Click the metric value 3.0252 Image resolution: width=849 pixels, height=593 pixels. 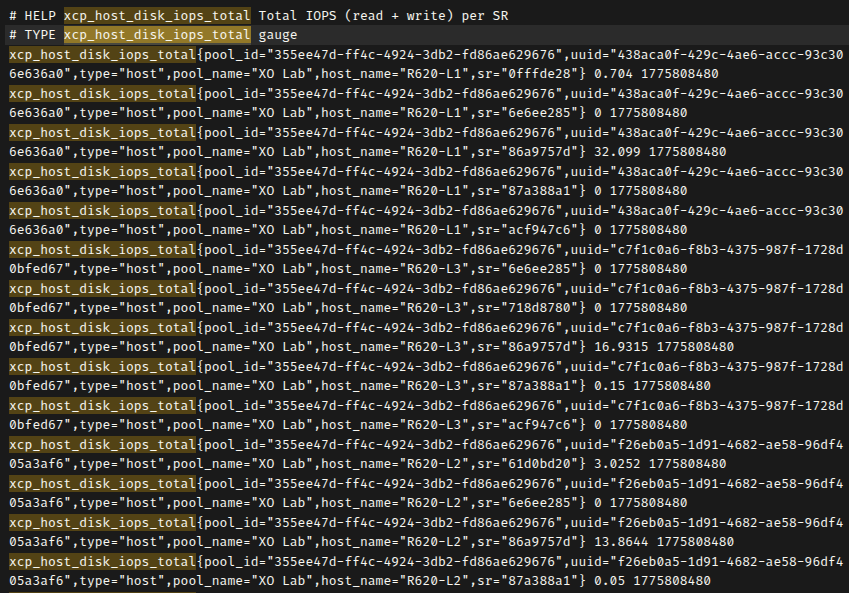tap(617, 464)
